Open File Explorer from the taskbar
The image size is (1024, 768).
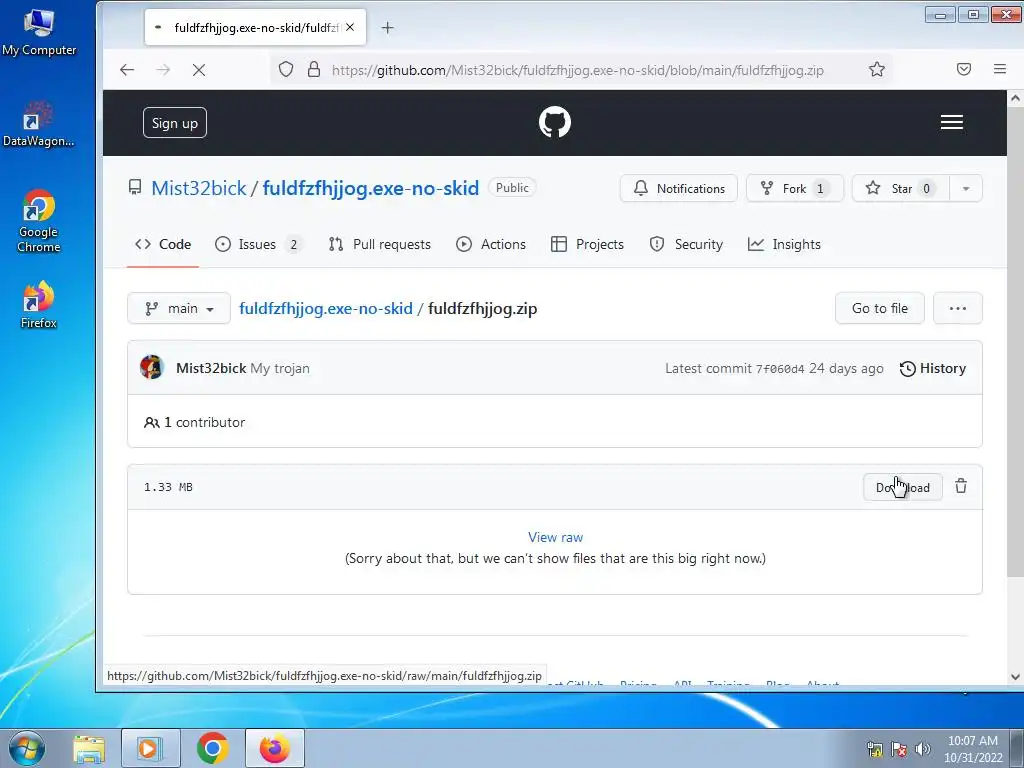coord(89,748)
